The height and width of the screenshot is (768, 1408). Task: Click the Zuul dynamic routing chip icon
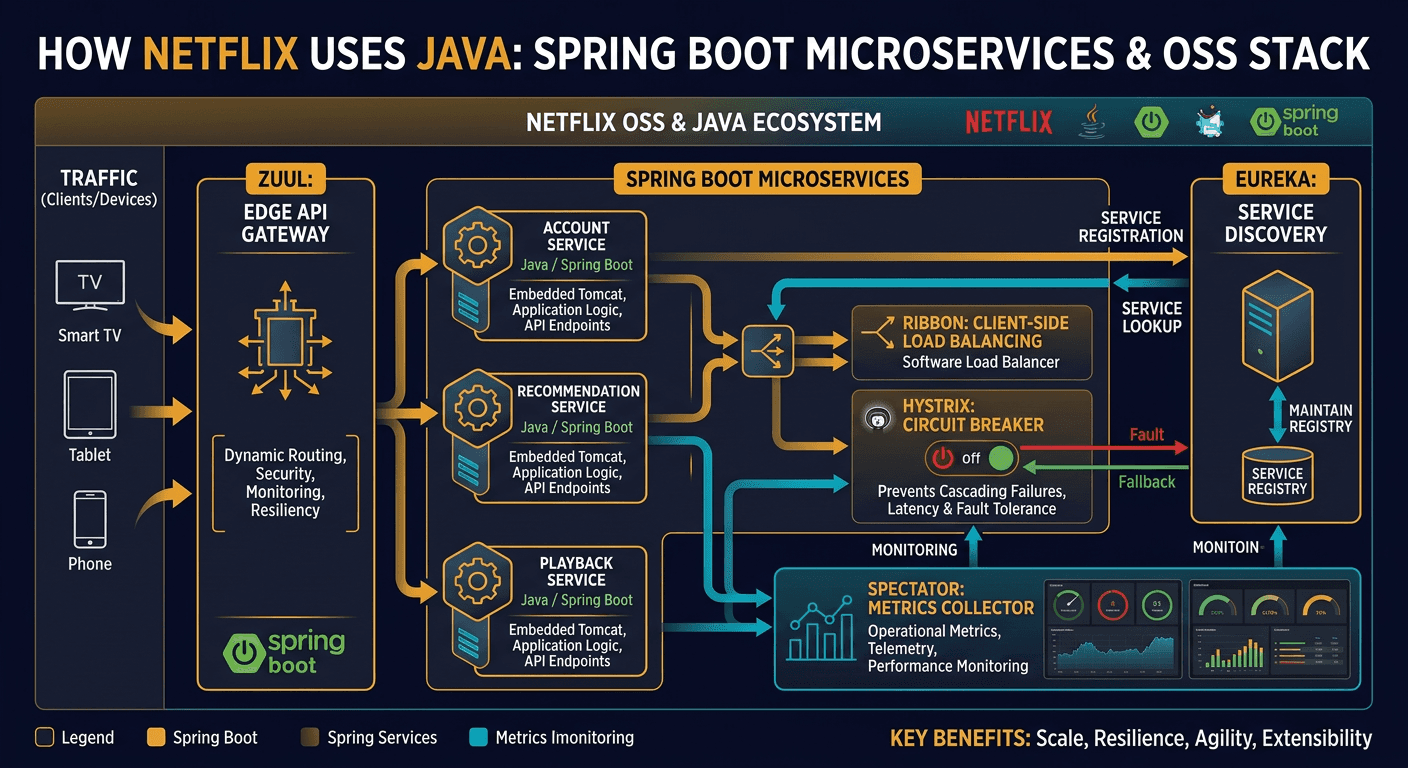[287, 340]
